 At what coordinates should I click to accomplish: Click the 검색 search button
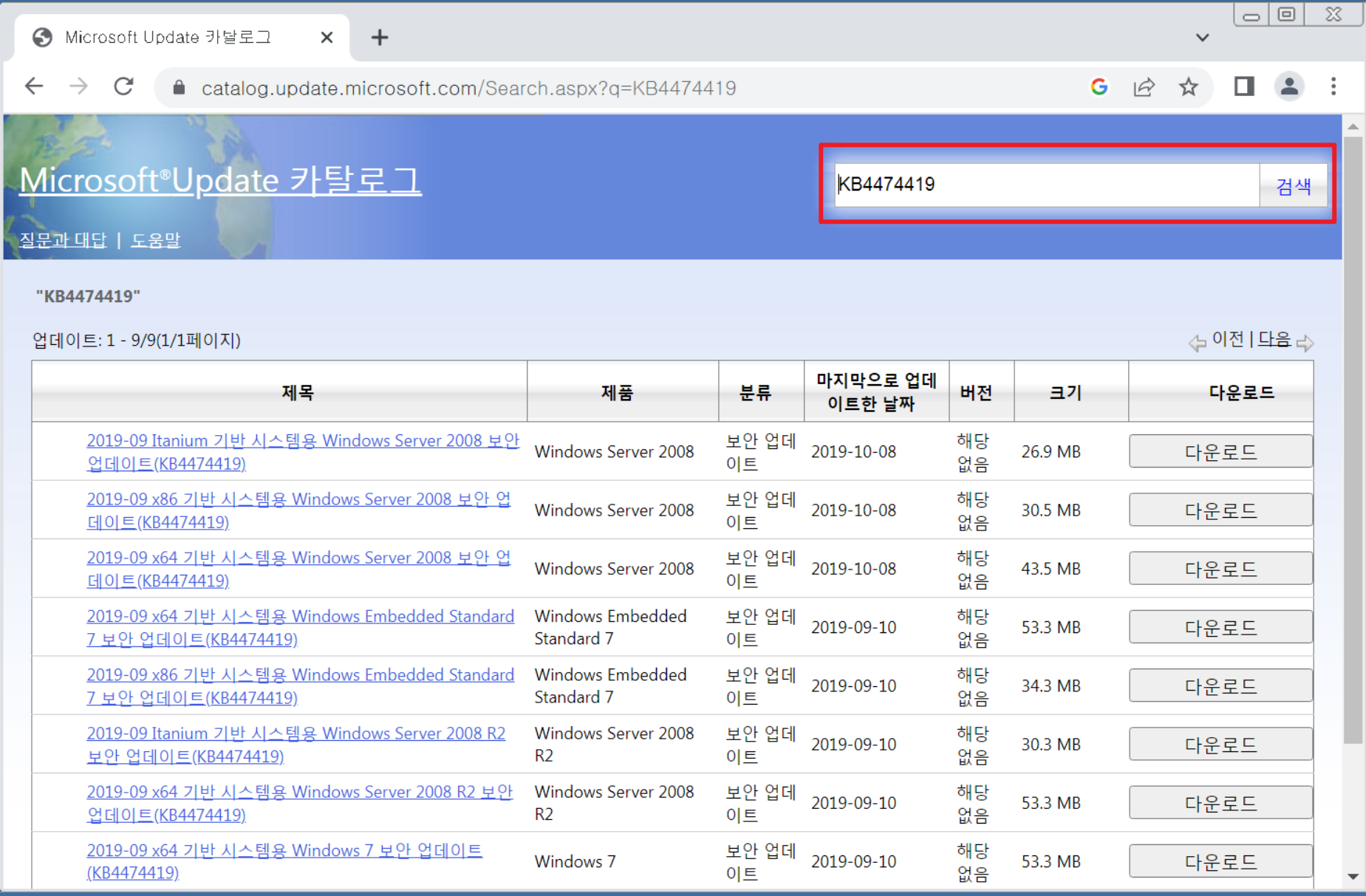coord(1294,185)
